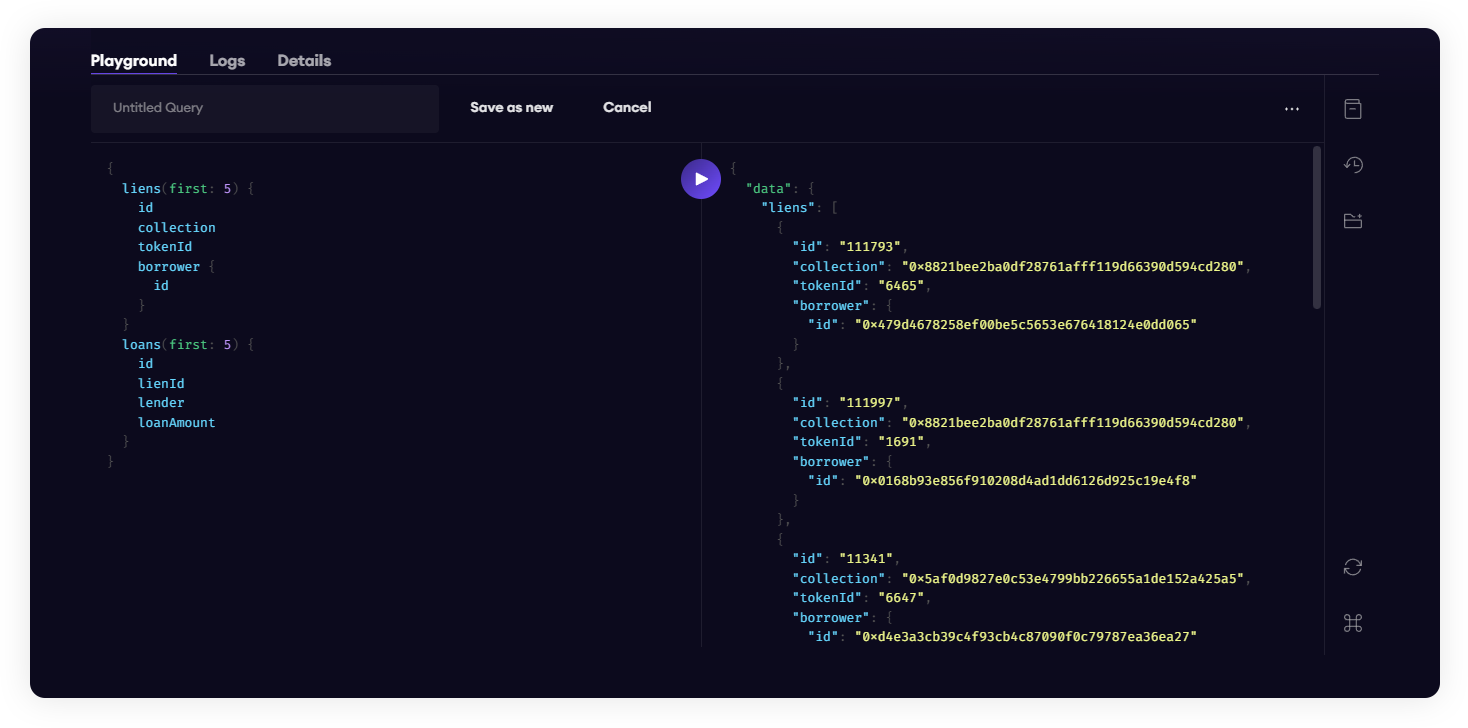This screenshot has width=1468, height=728.
Task: Click the topmost notebook icon in right sidebar
Action: tap(1352, 108)
